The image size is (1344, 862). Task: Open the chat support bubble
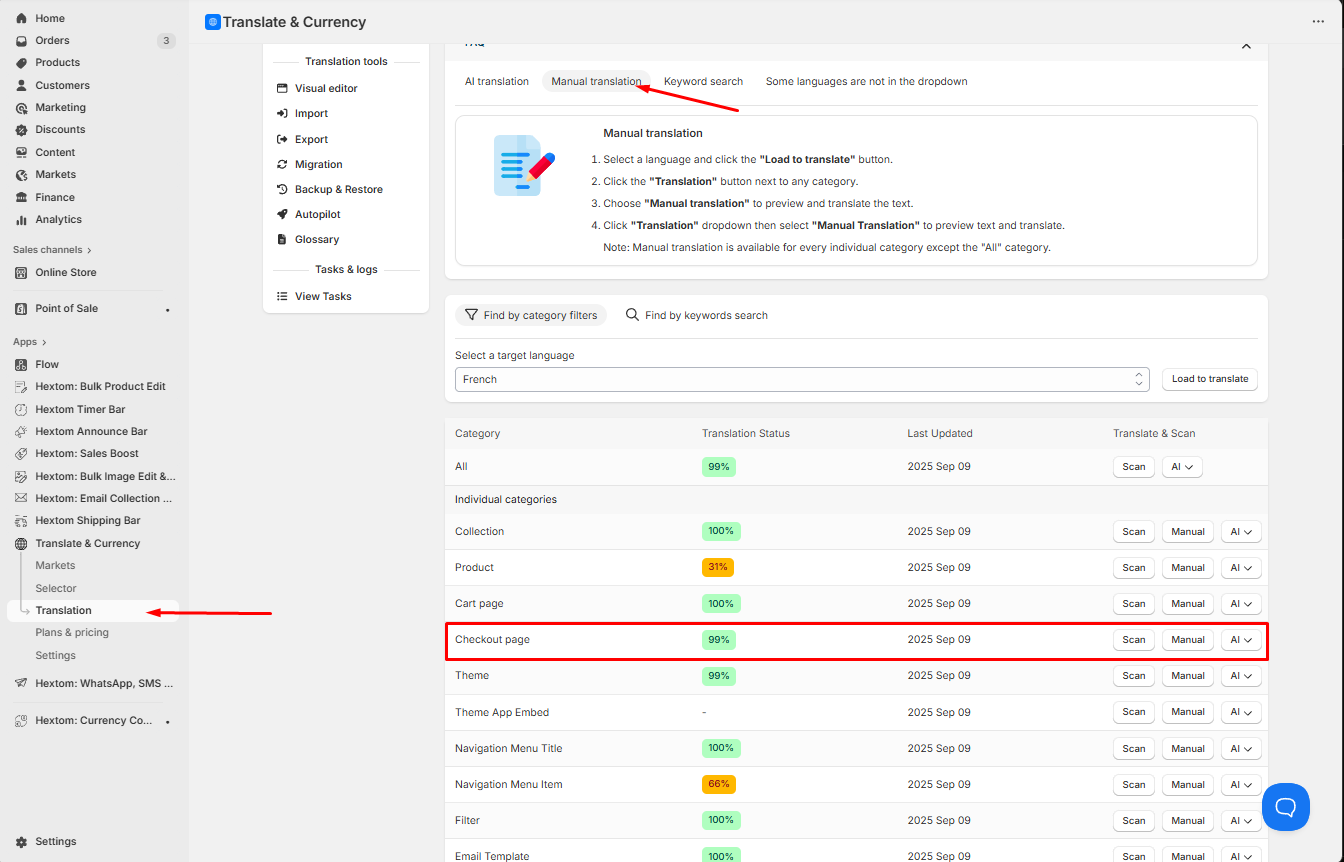coord(1286,807)
